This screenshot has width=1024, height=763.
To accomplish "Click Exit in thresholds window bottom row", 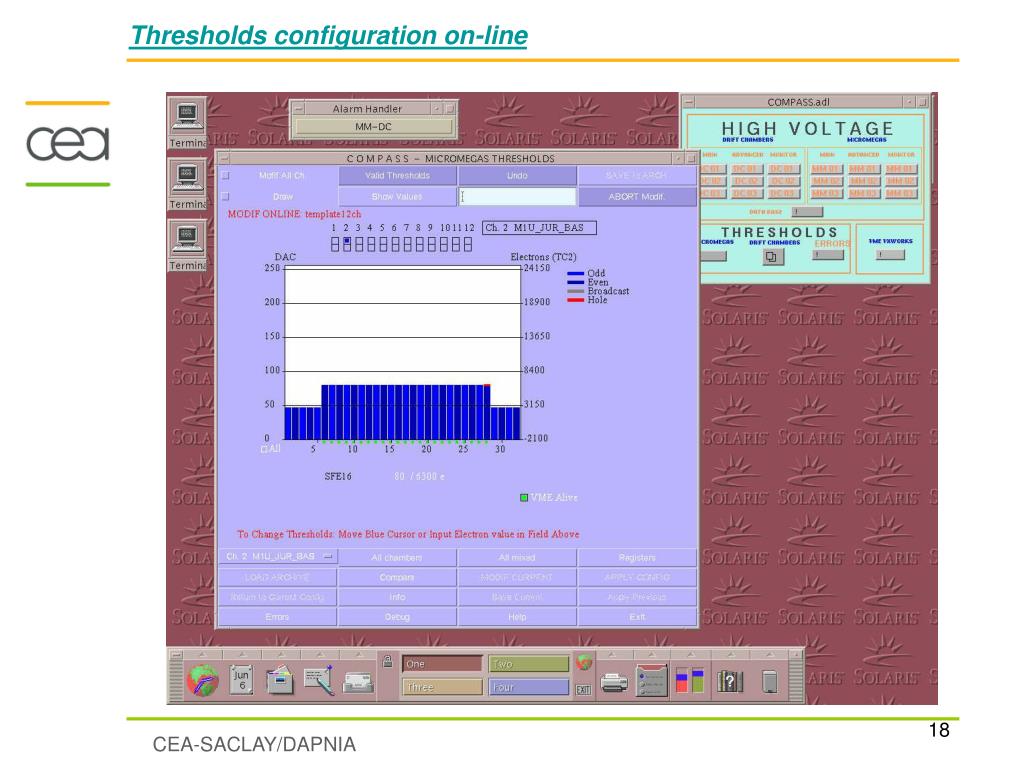I will click(637, 617).
